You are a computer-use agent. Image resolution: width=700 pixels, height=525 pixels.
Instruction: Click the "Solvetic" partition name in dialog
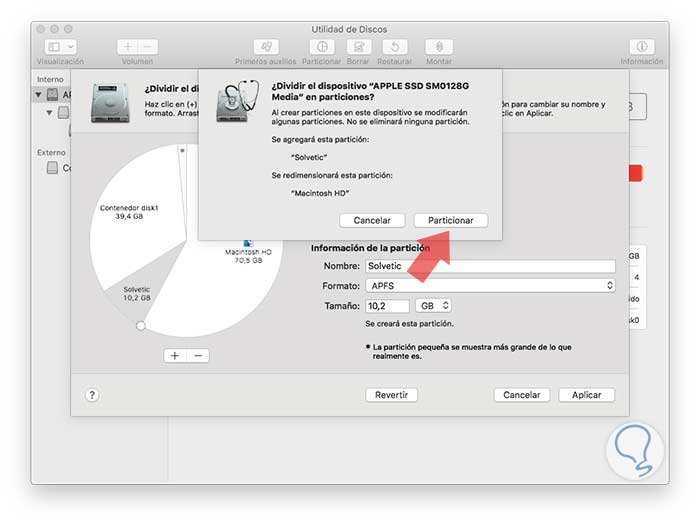(309, 157)
